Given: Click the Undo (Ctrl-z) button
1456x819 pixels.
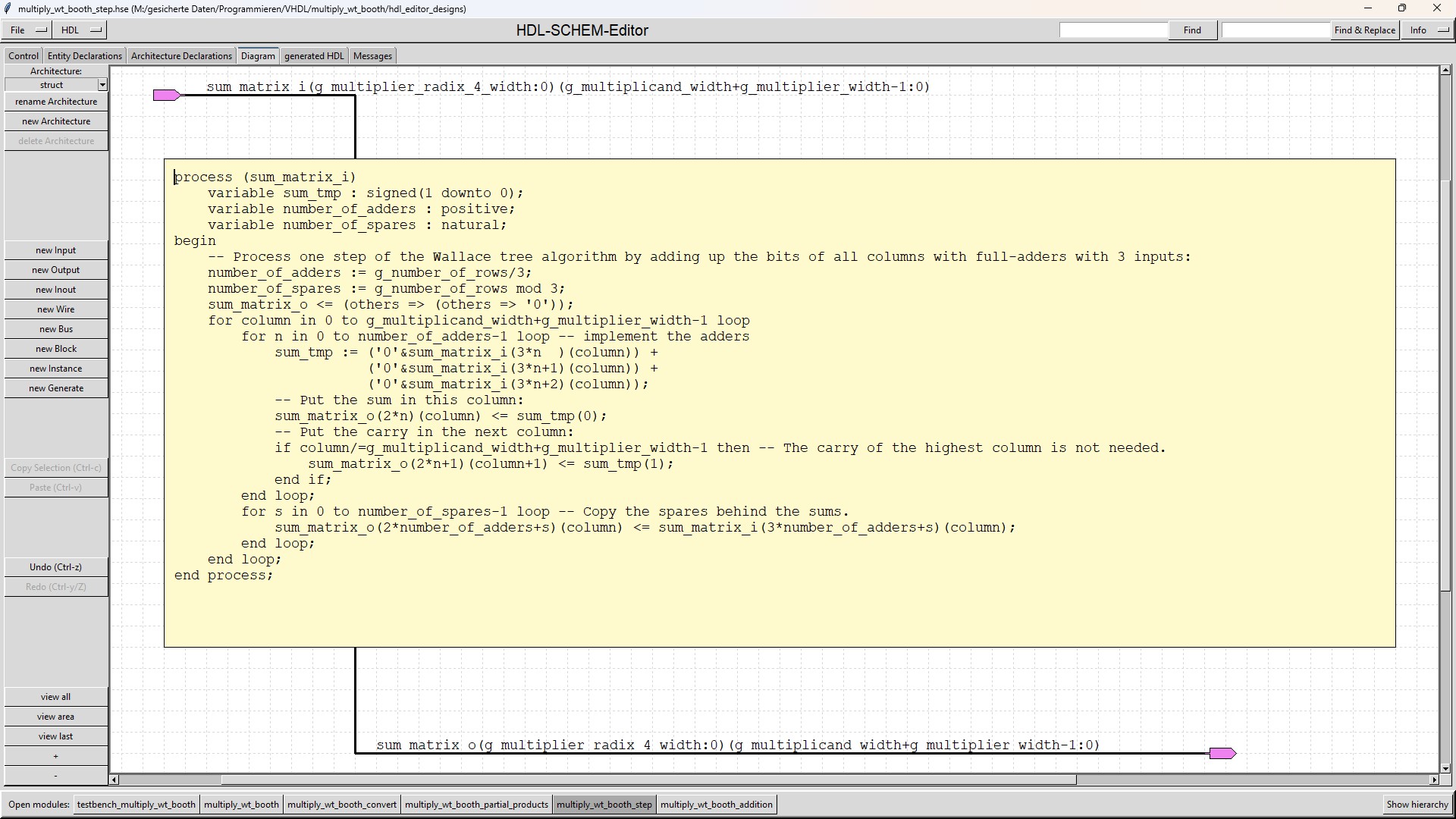Looking at the screenshot, I should (x=55, y=567).
